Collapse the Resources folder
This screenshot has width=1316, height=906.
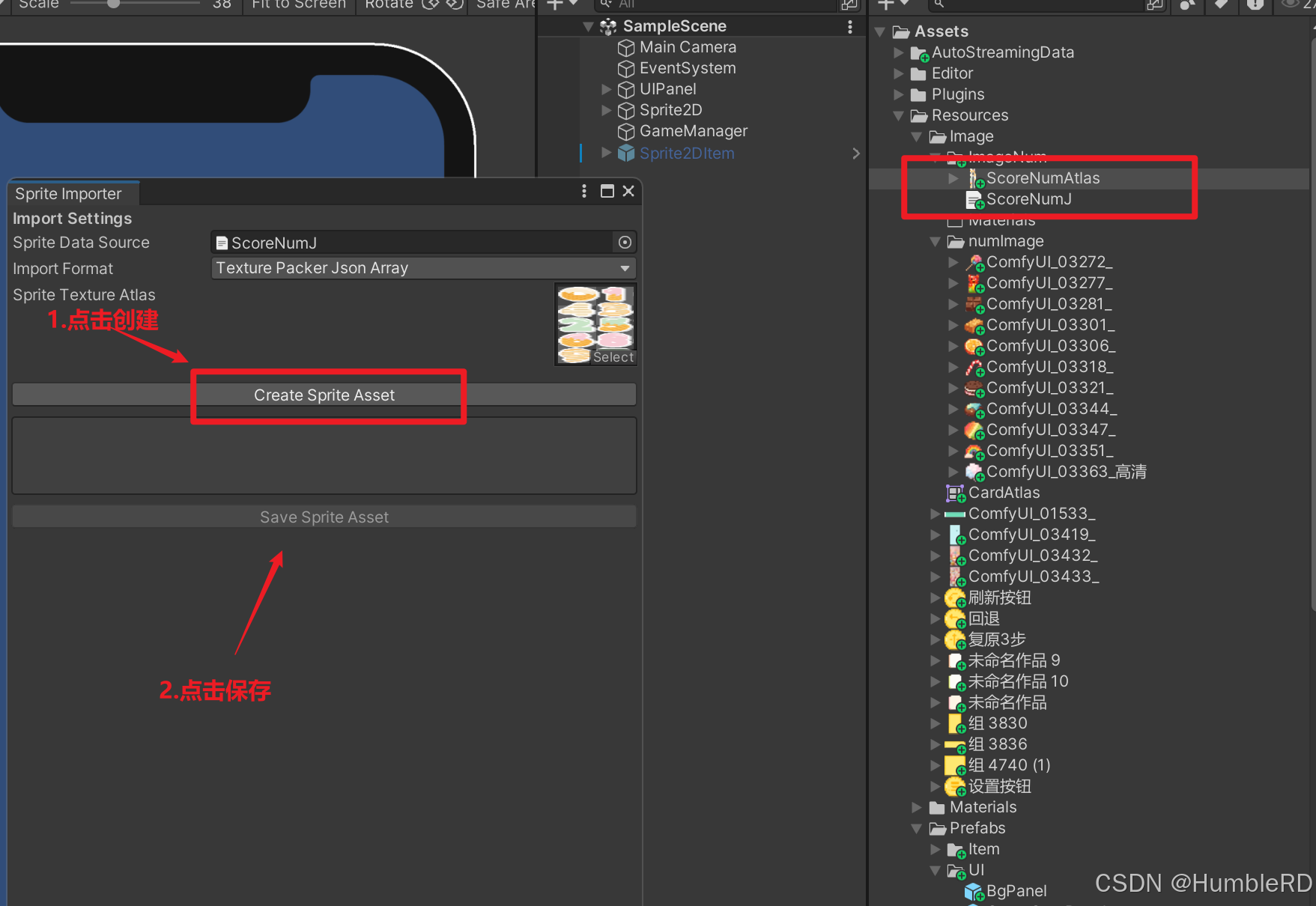(x=898, y=116)
